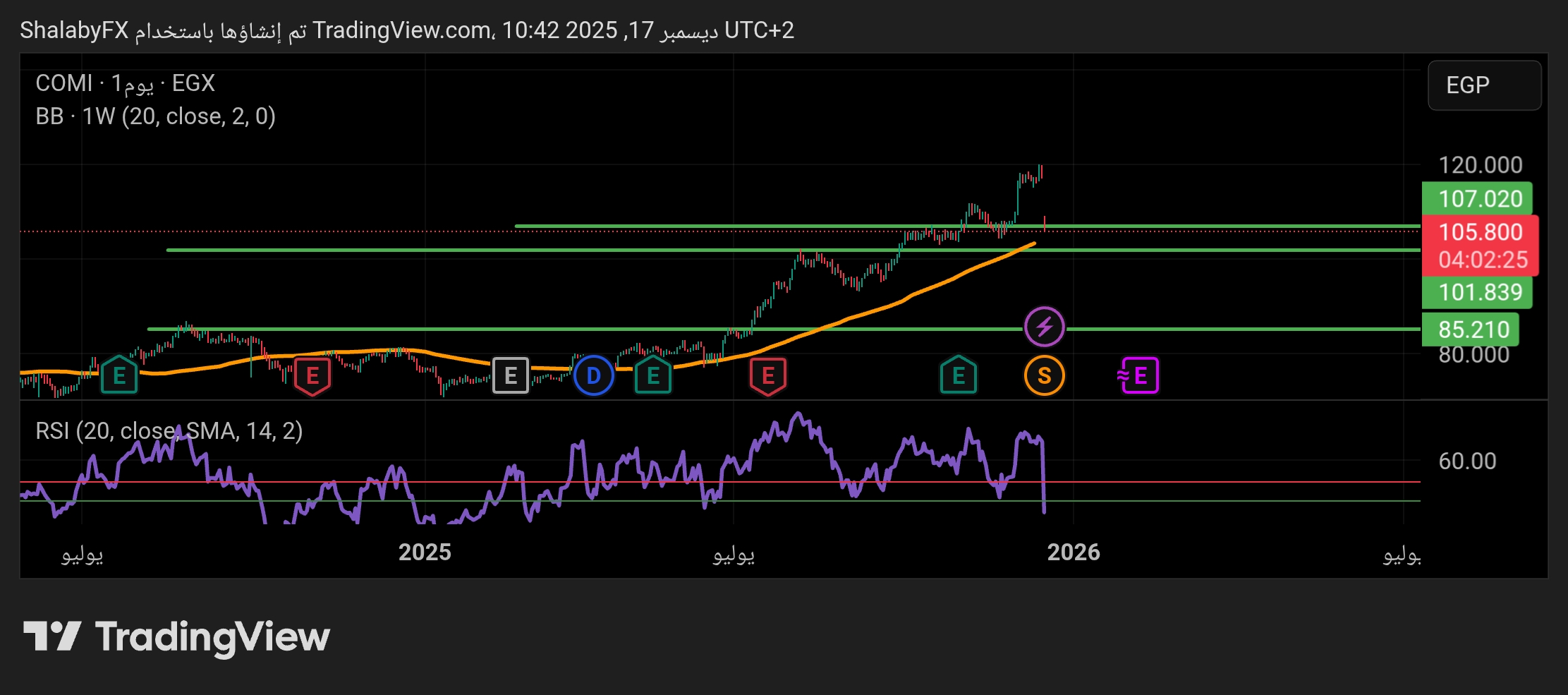Click the red 105.800 current price label

[x=1480, y=232]
